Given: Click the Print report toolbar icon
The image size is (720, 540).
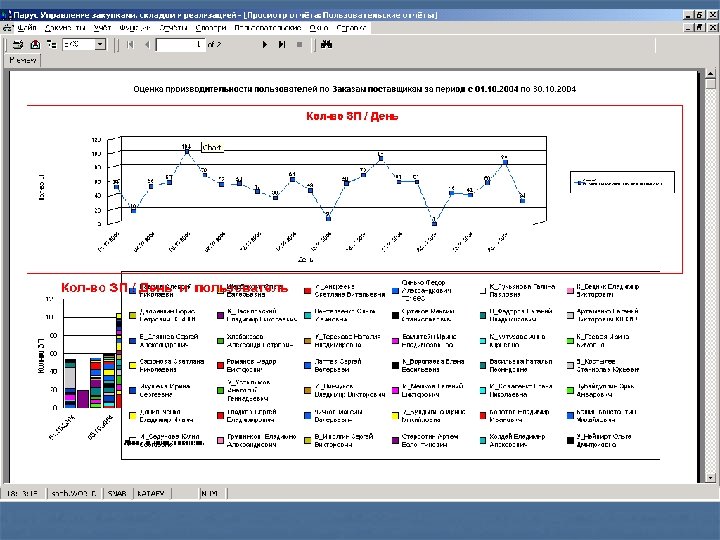Looking at the screenshot, I should (x=18, y=45).
